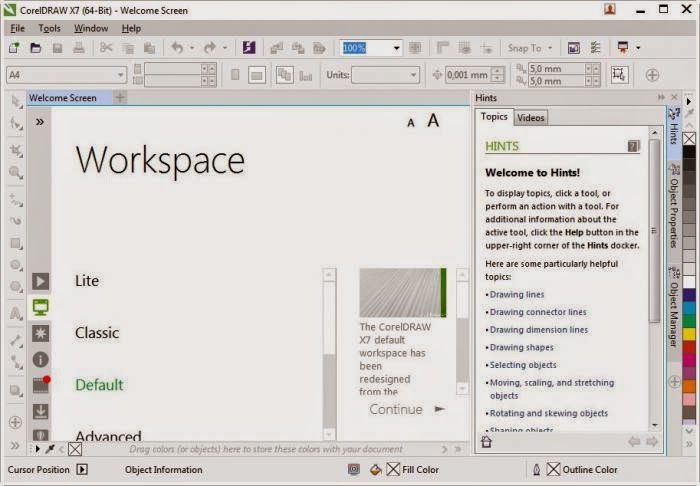Image resolution: width=700 pixels, height=486 pixels.
Task: Click the Outline Color pen icon
Action: pyautogui.click(x=537, y=469)
